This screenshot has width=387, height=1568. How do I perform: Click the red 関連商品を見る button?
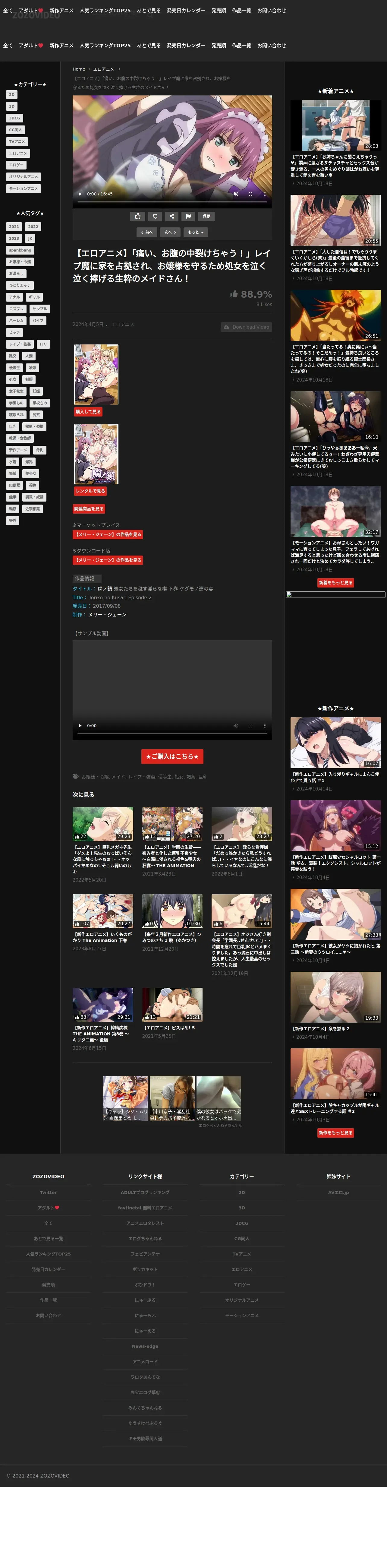[89, 509]
